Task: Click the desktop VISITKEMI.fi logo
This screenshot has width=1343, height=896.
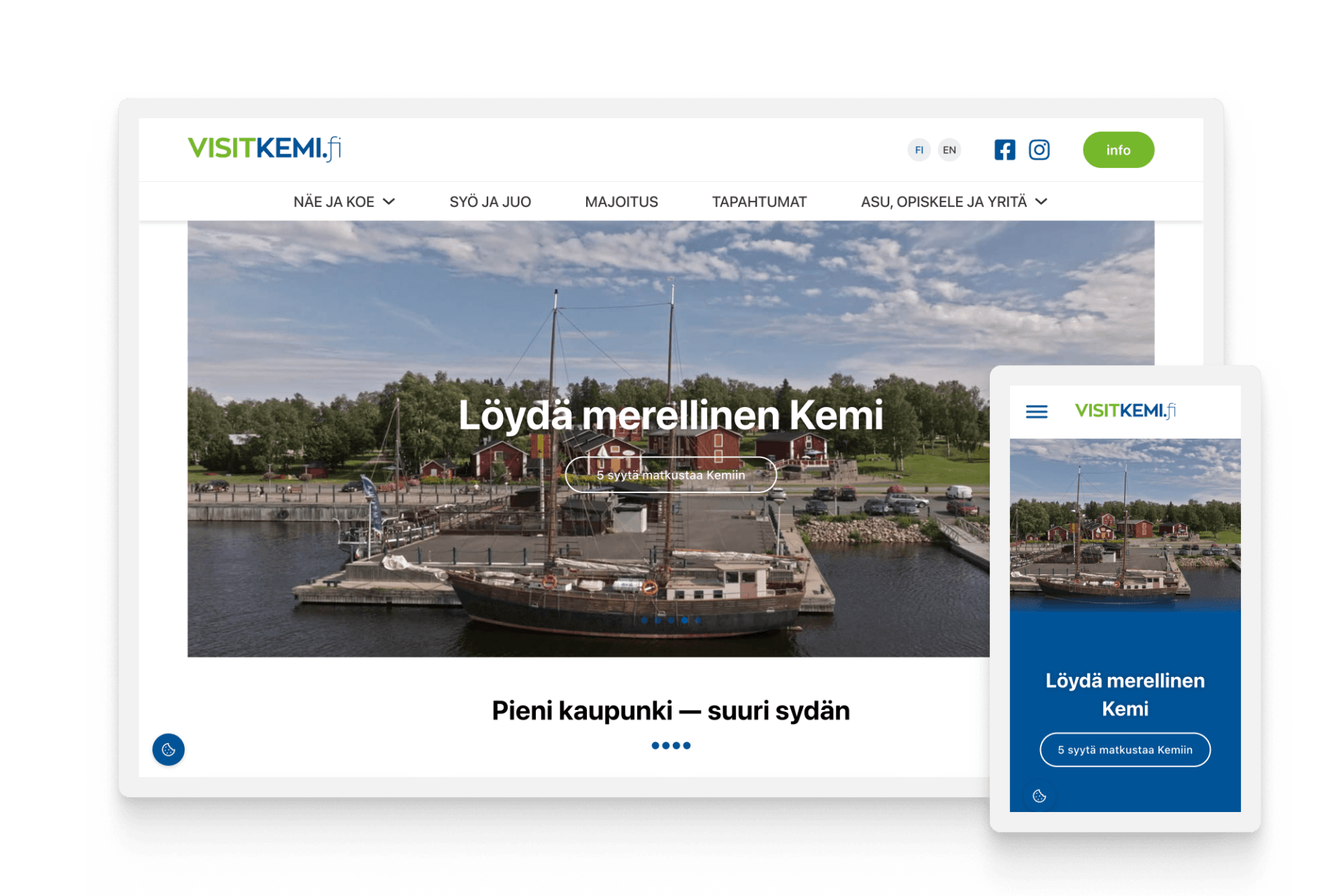Action: [264, 148]
